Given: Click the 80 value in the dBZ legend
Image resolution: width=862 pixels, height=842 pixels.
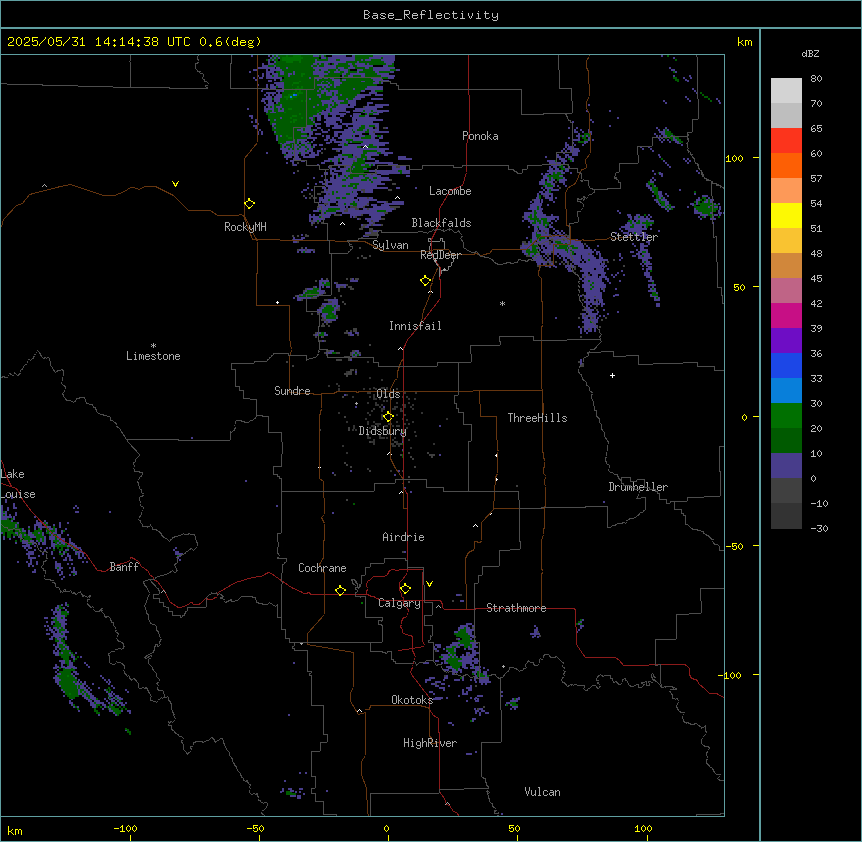Looking at the screenshot, I should [x=816, y=79].
